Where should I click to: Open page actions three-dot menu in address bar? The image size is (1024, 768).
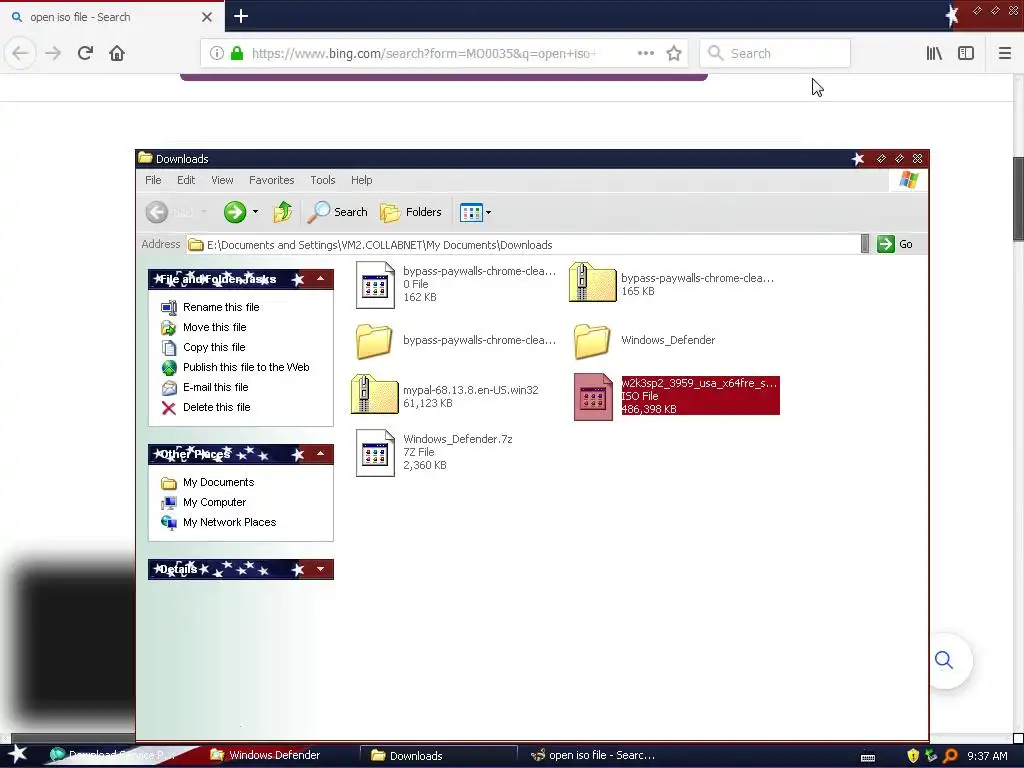coord(645,53)
